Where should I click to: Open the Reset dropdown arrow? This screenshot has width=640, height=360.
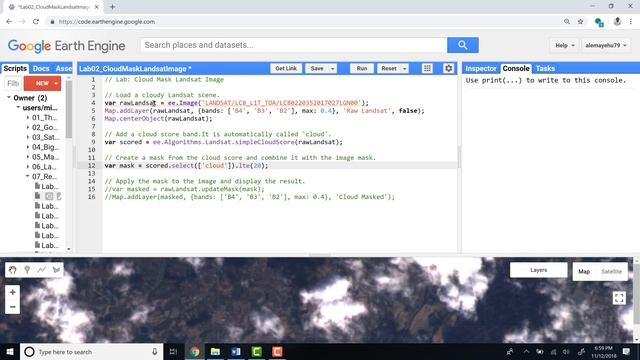(404, 69)
